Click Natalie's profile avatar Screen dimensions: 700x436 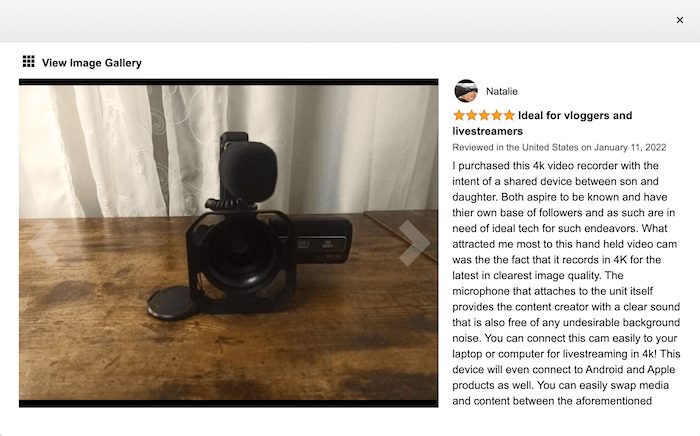[x=466, y=91]
